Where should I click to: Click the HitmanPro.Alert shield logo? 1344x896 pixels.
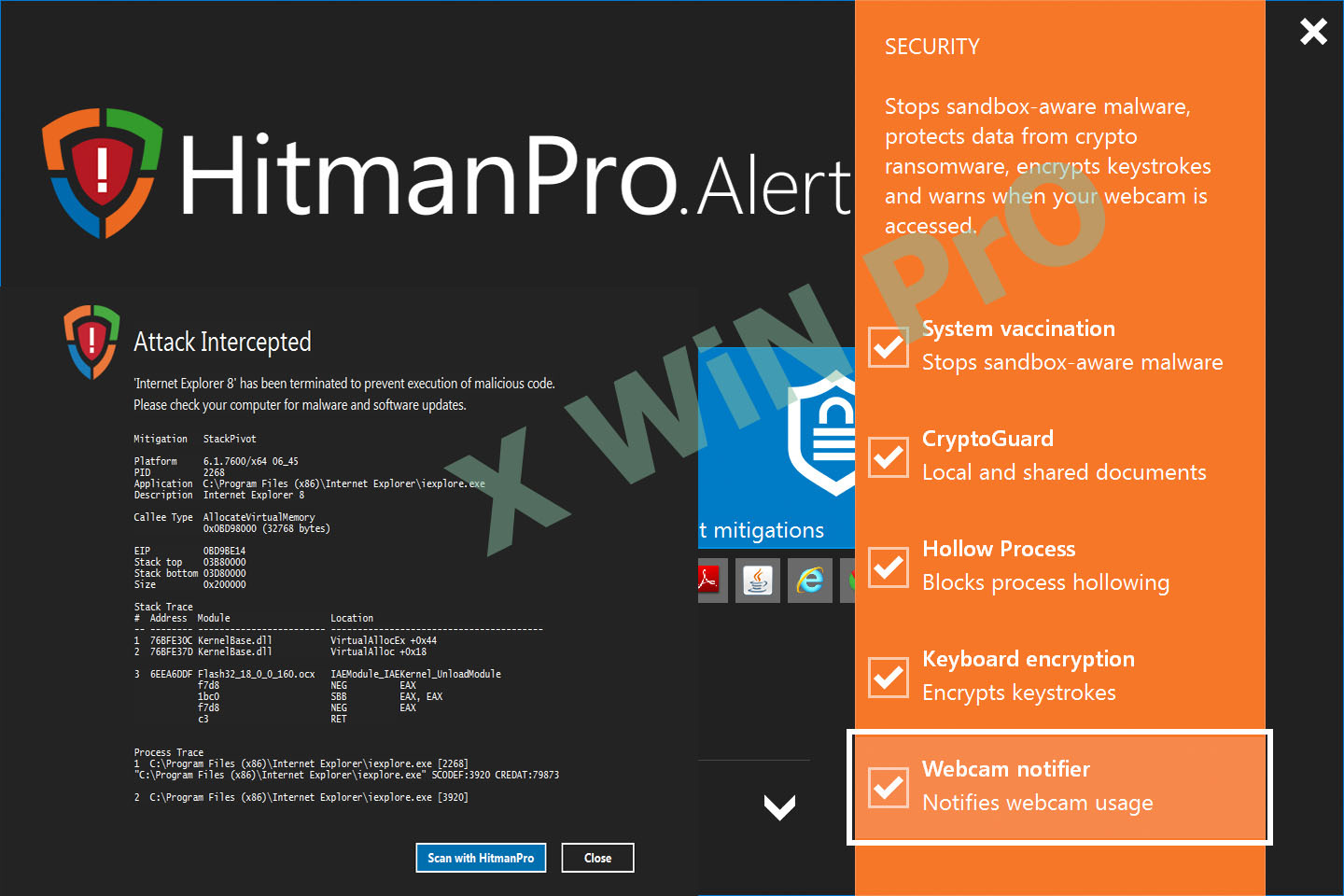click(x=105, y=174)
